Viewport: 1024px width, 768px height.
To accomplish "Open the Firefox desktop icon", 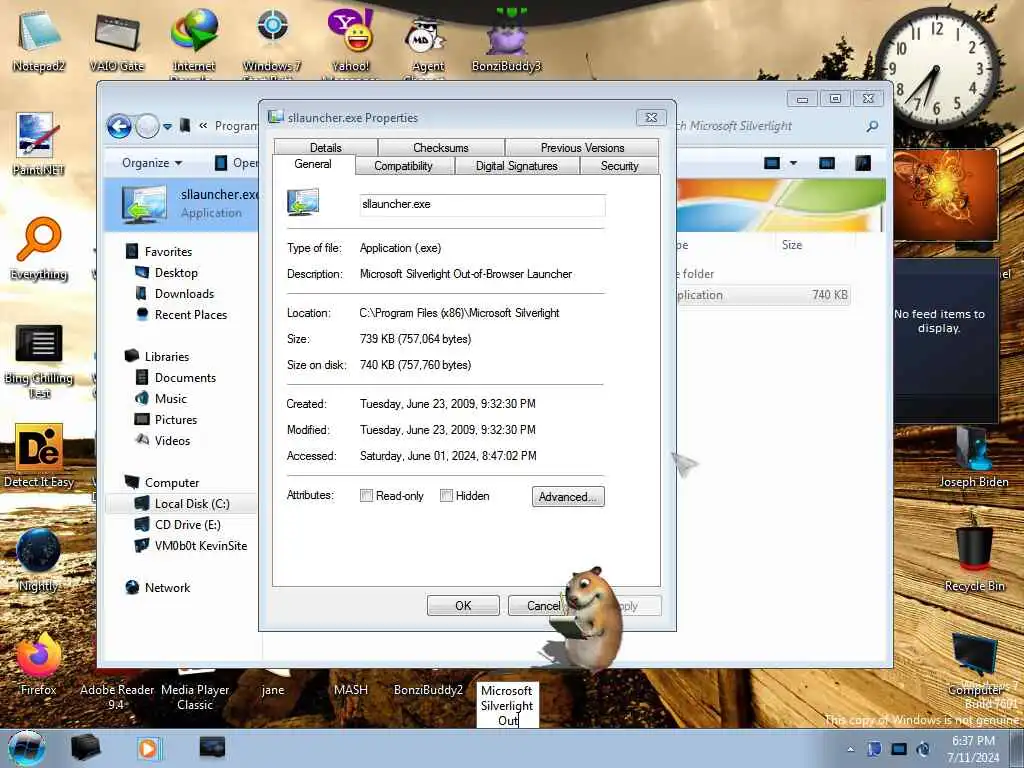I will pyautogui.click(x=39, y=663).
